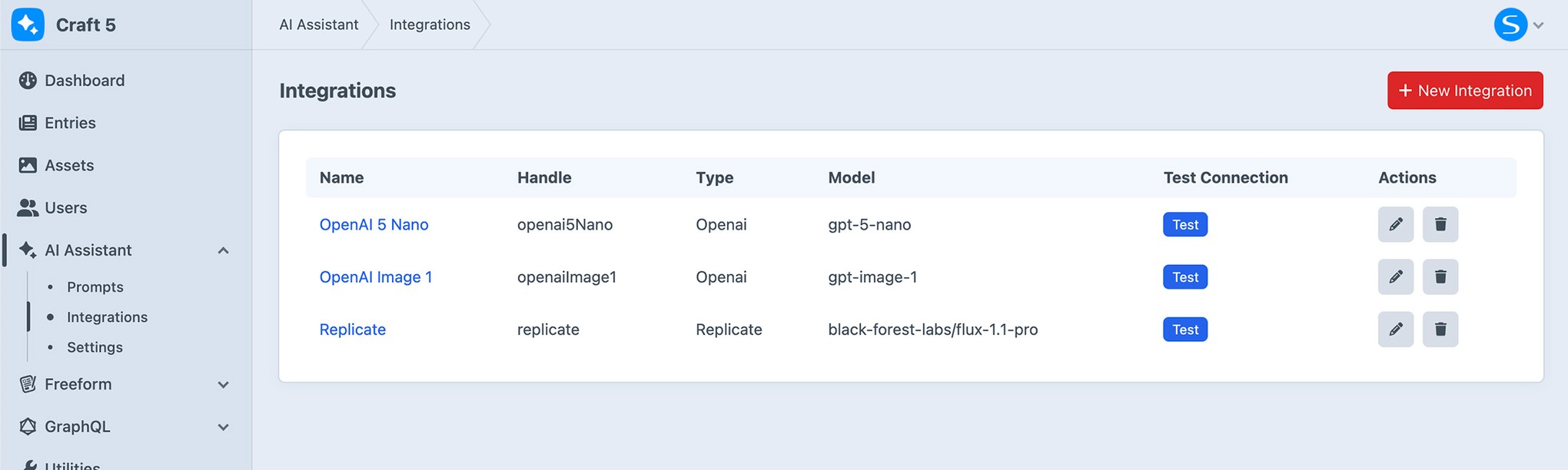Collapse the AI Assistant menu chevron
This screenshot has height=470, width=1568.
tap(224, 250)
